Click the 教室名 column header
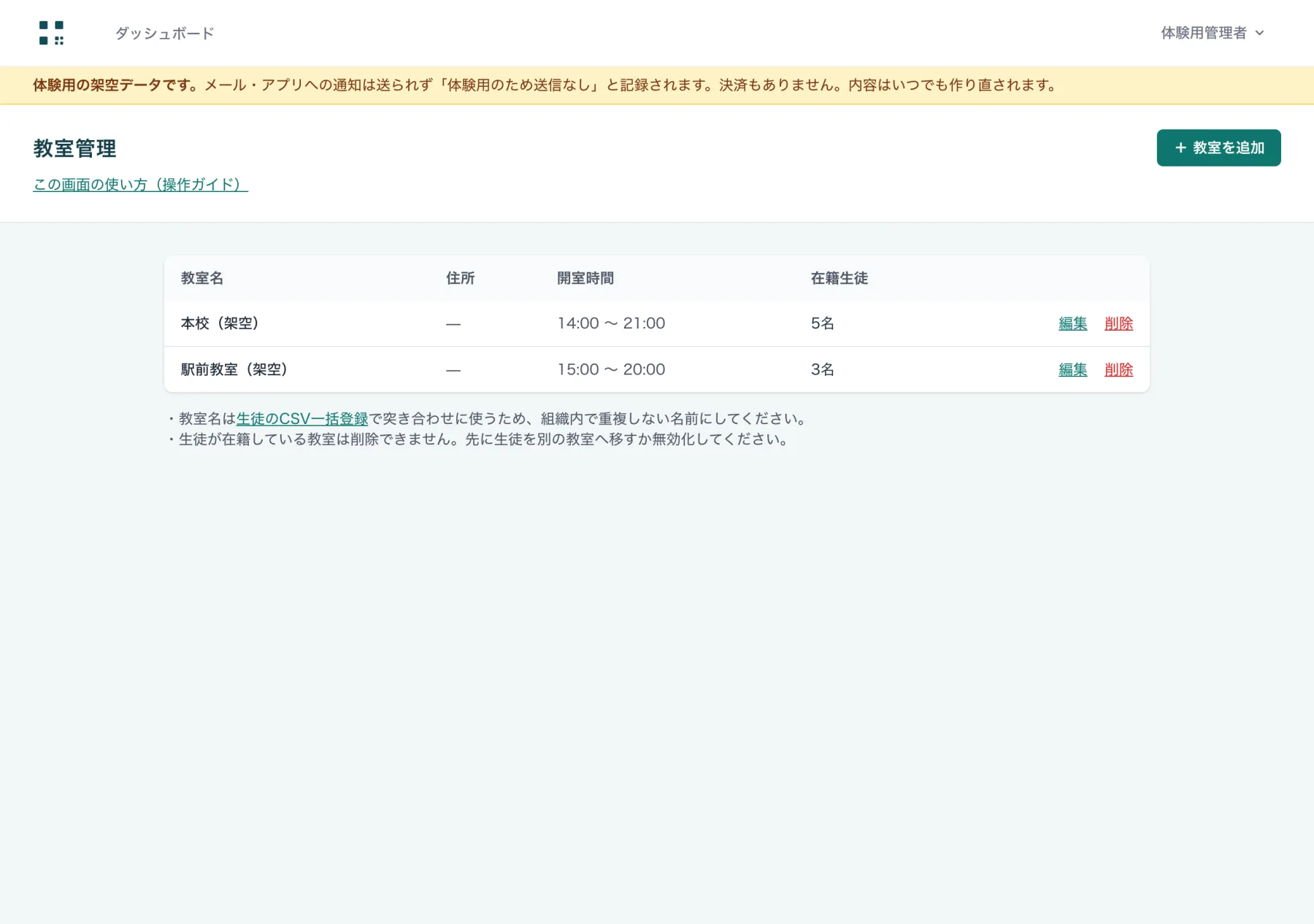The width and height of the screenshot is (1314, 924). 202,278
